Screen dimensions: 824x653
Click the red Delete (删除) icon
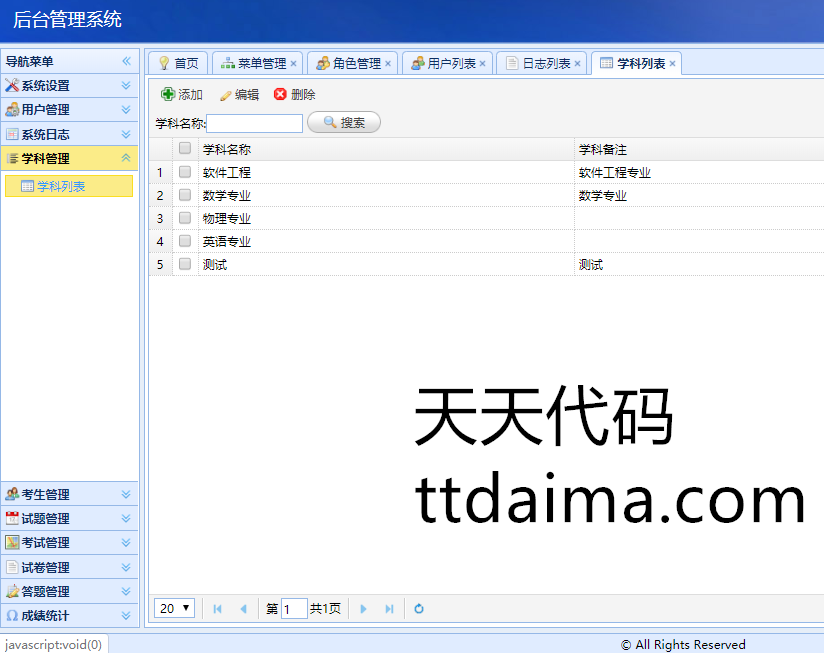point(280,95)
